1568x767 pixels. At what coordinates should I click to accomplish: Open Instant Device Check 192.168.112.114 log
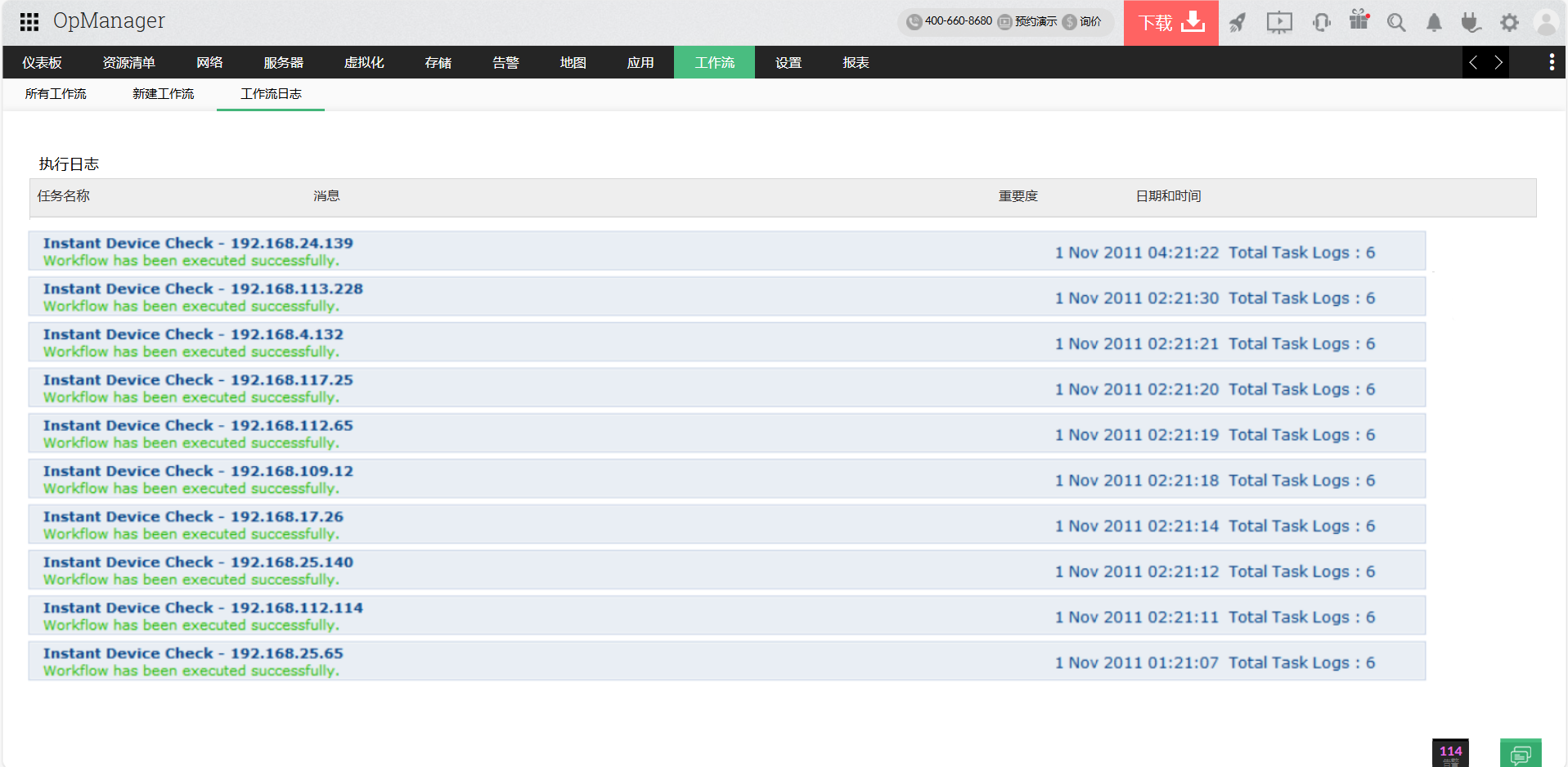727,616
